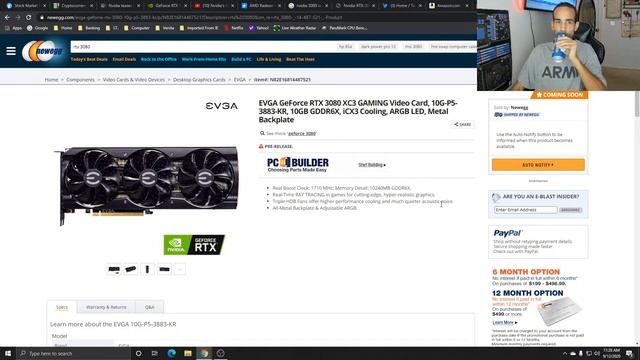Open the Netflix bookmark
This screenshot has height=360, width=640.
(234, 28)
